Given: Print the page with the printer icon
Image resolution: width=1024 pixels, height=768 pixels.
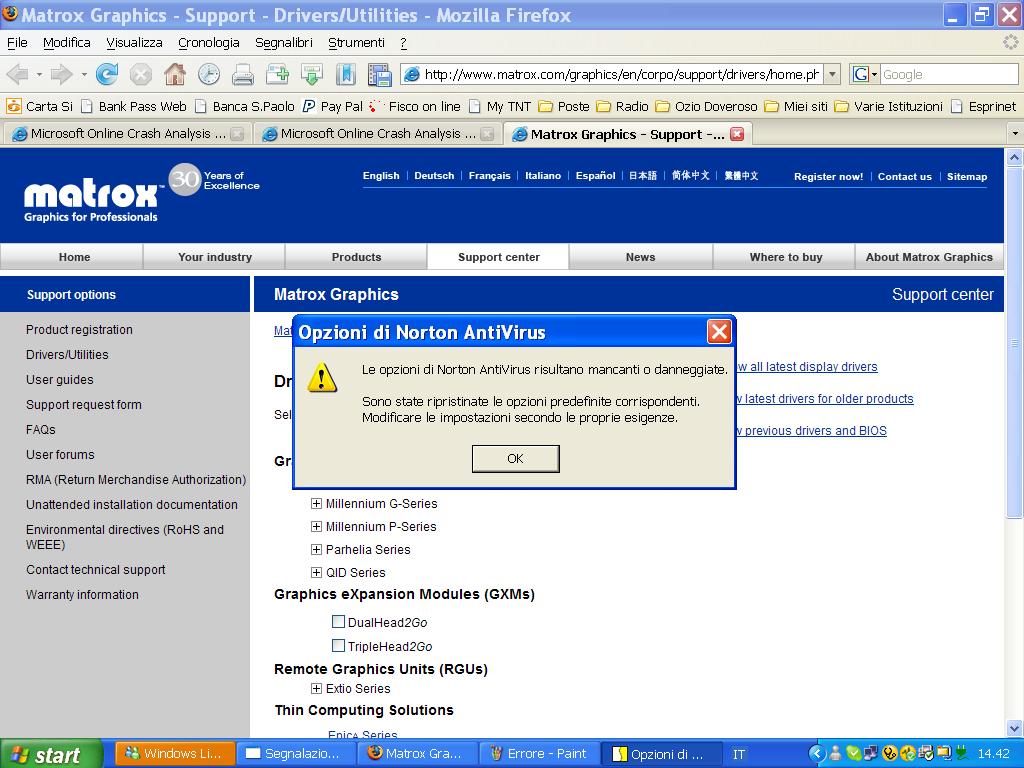Looking at the screenshot, I should [x=243, y=74].
